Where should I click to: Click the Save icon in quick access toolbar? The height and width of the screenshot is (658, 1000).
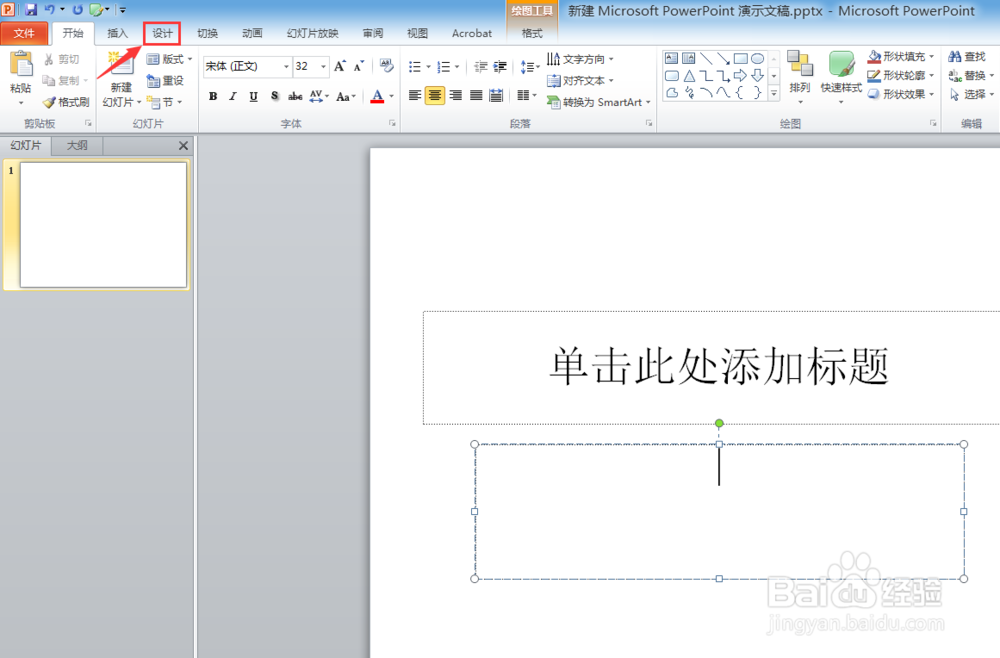tap(31, 10)
